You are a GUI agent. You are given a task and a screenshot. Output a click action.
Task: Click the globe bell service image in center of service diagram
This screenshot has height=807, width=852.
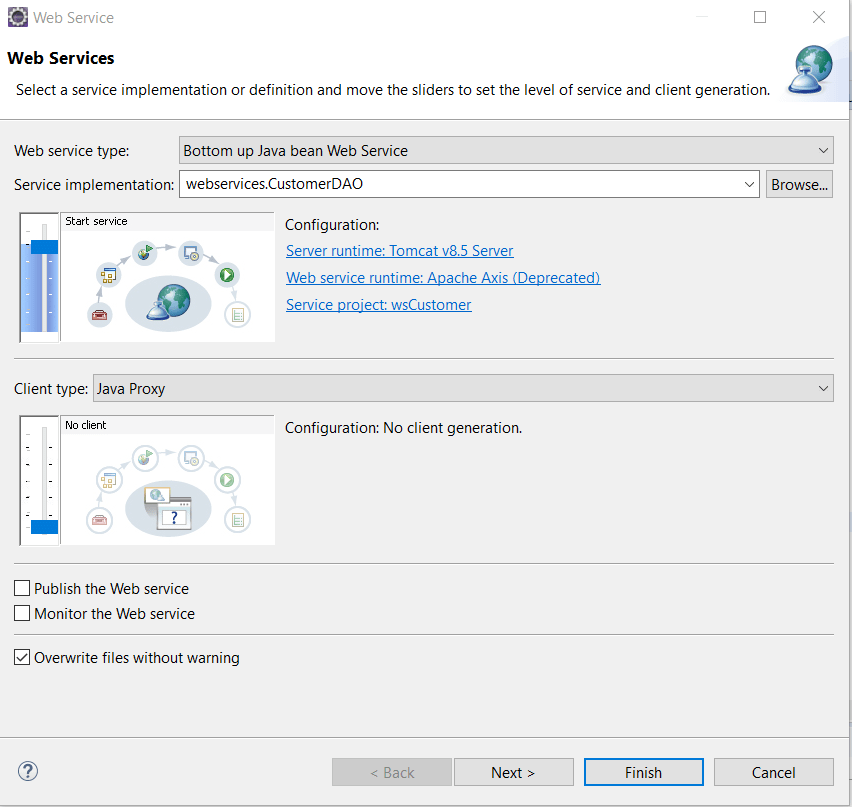pyautogui.click(x=168, y=301)
